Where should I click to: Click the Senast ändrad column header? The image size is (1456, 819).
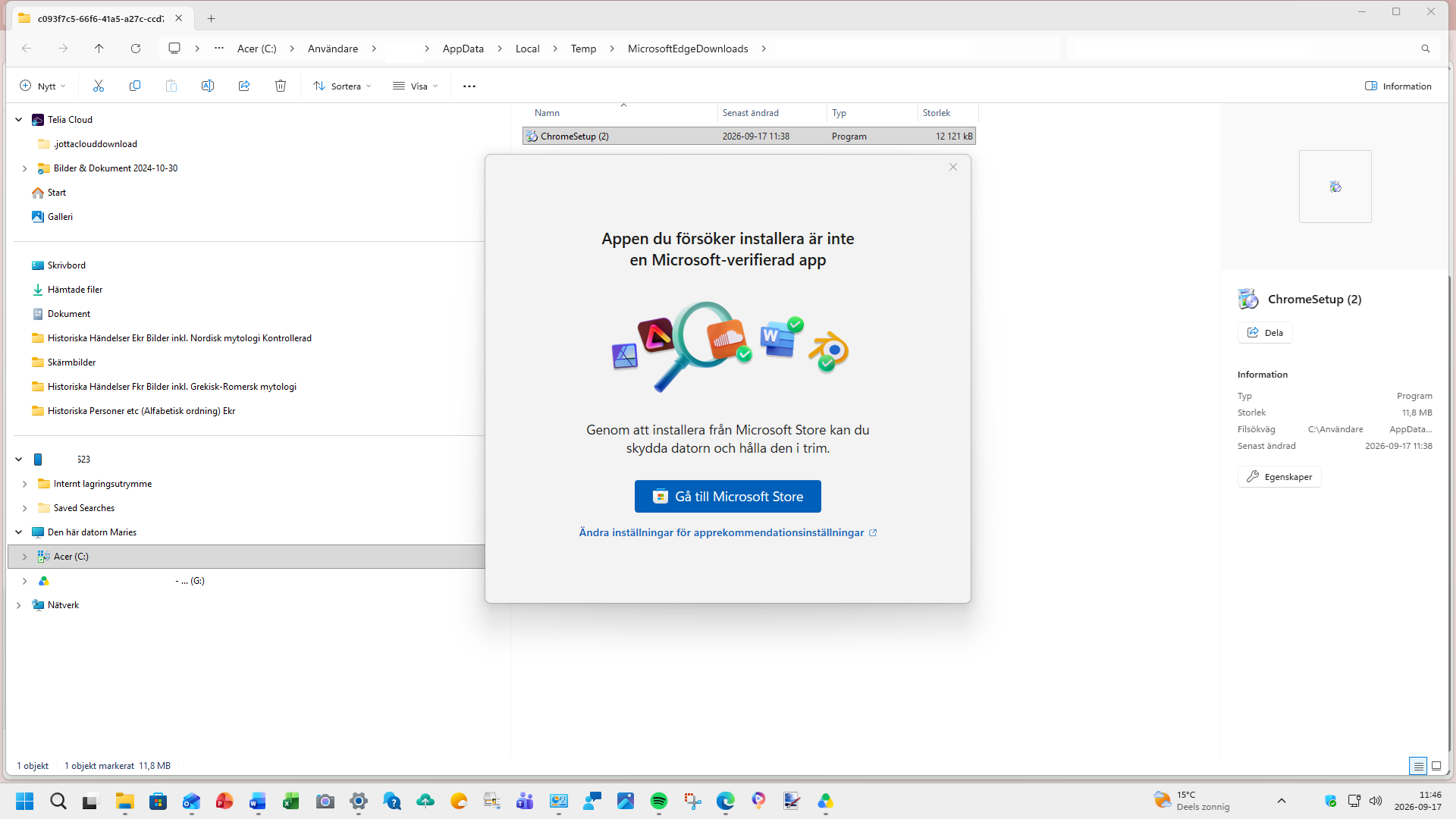(772, 113)
